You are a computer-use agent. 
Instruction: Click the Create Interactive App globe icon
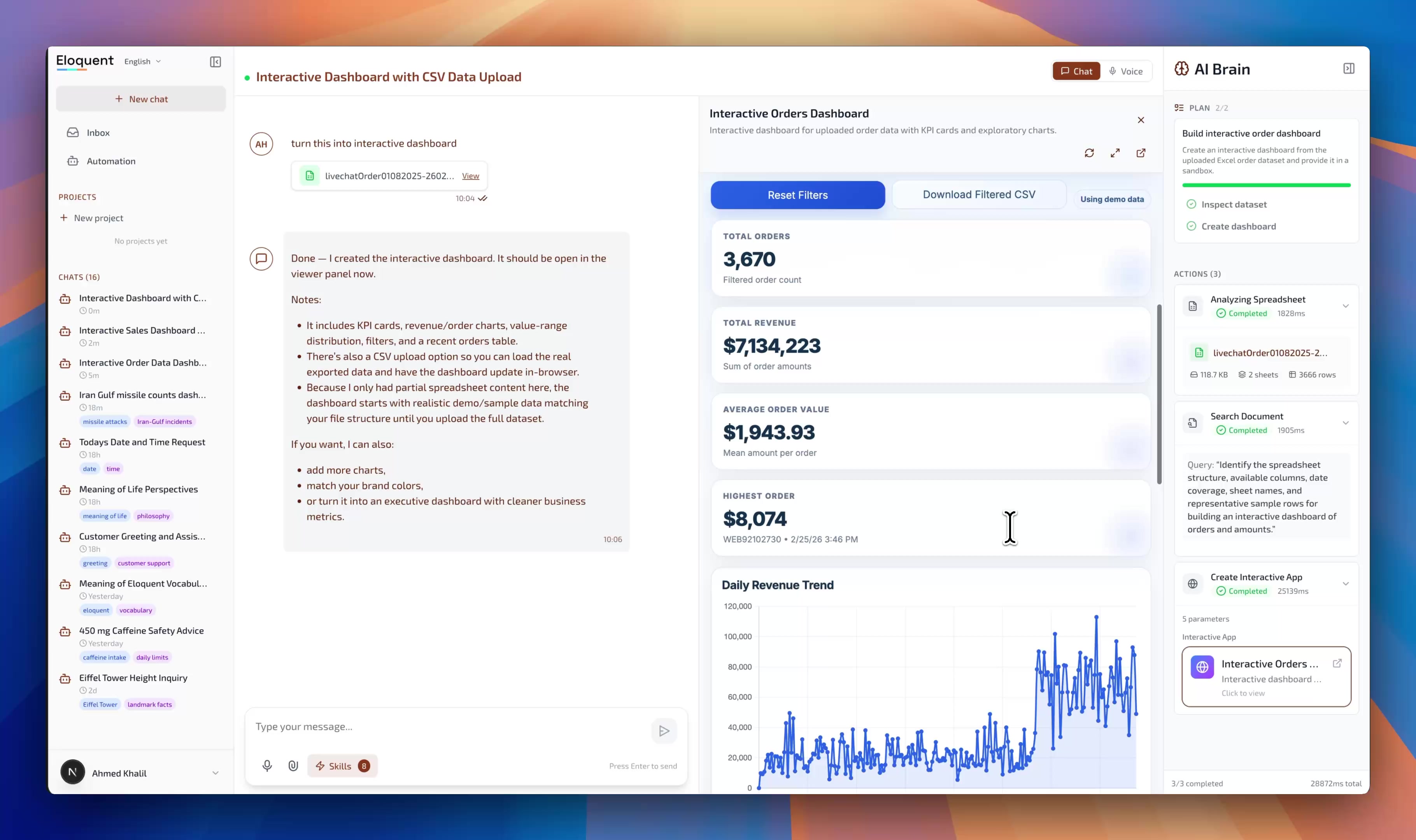(1192, 584)
